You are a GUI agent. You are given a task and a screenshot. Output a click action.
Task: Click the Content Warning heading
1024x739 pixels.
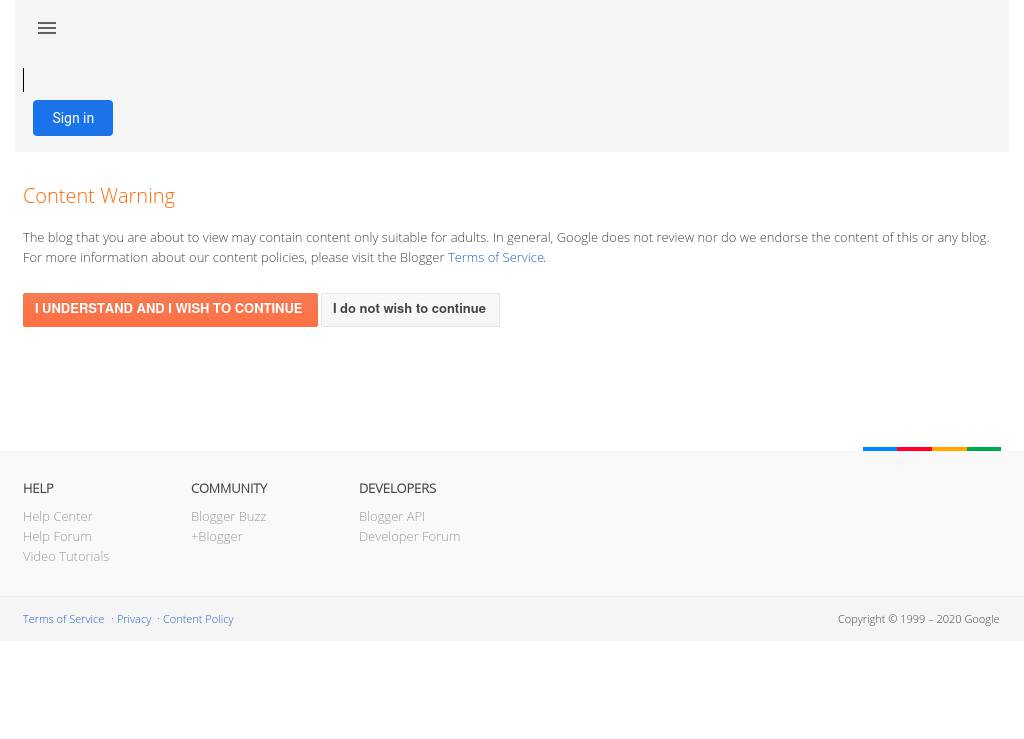coord(99,196)
